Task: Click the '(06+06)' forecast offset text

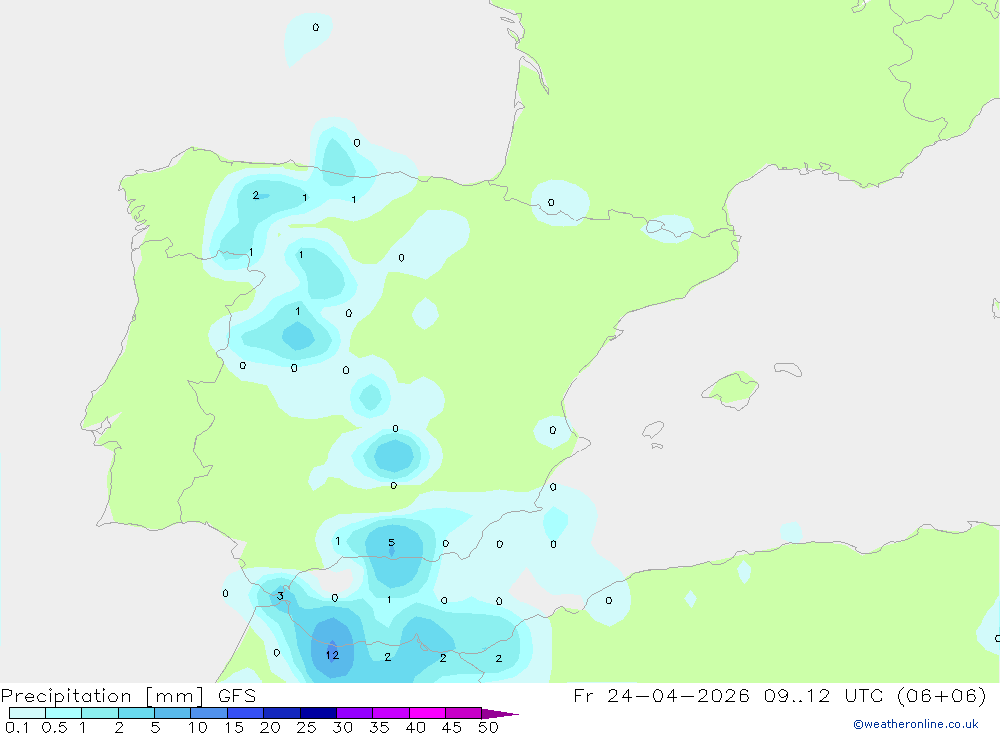Action: point(942,695)
